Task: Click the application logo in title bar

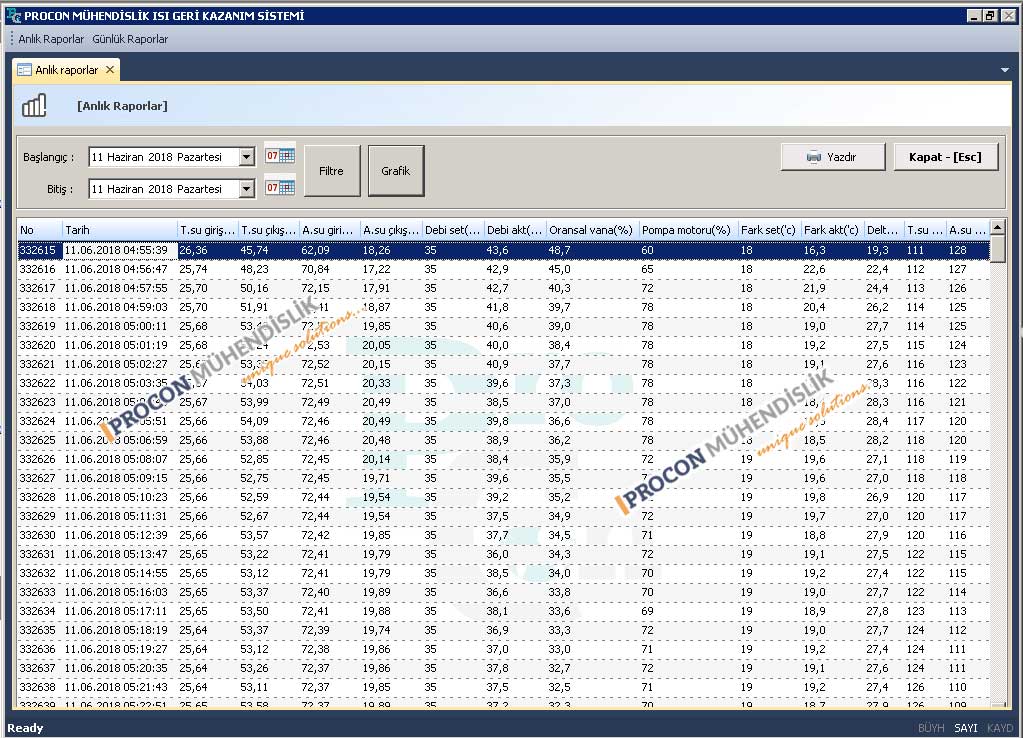Action: [13, 15]
